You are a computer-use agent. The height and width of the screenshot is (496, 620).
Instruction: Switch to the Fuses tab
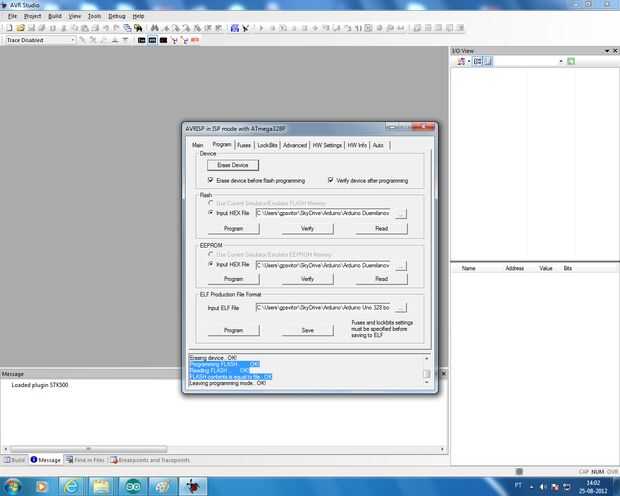(x=244, y=145)
